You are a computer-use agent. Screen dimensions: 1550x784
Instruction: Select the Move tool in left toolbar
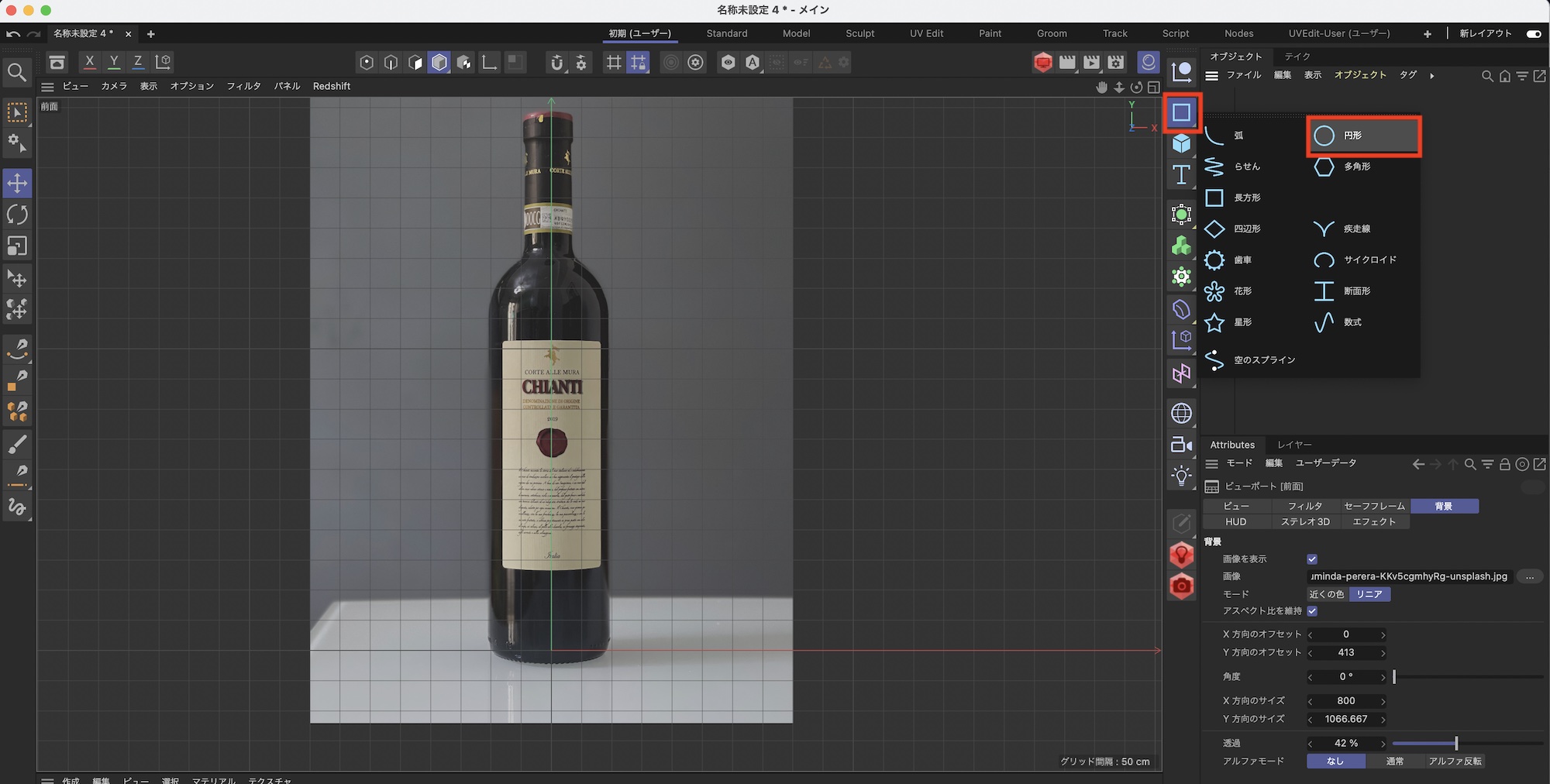[x=17, y=184]
